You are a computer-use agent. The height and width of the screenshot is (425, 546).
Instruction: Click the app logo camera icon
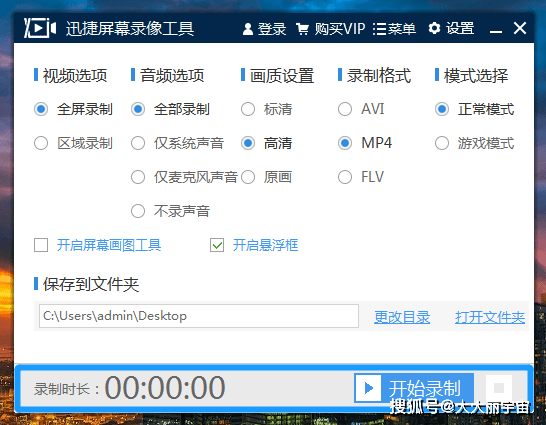(40, 28)
